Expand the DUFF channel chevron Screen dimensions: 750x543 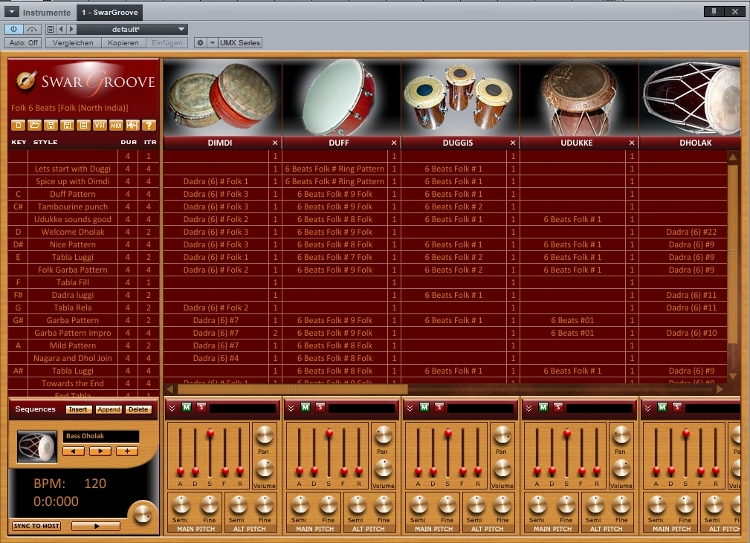pos(290,408)
